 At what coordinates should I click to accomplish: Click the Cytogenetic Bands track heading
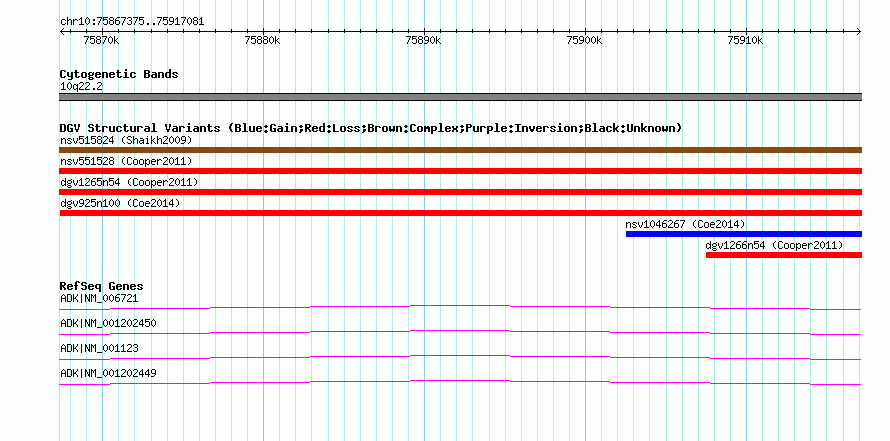(119, 74)
